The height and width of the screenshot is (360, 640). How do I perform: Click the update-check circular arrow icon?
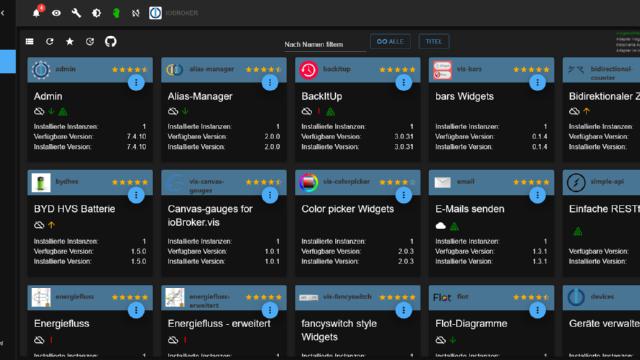[x=90, y=41]
